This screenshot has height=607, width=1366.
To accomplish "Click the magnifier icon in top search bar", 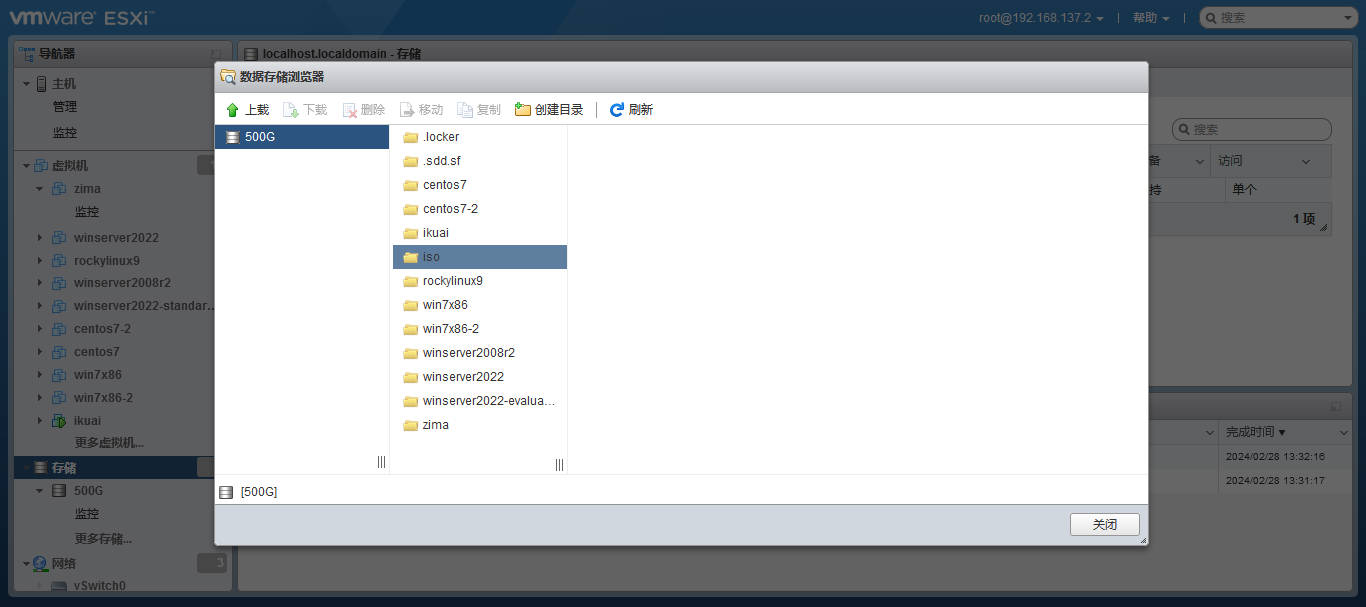I will [1210, 17].
